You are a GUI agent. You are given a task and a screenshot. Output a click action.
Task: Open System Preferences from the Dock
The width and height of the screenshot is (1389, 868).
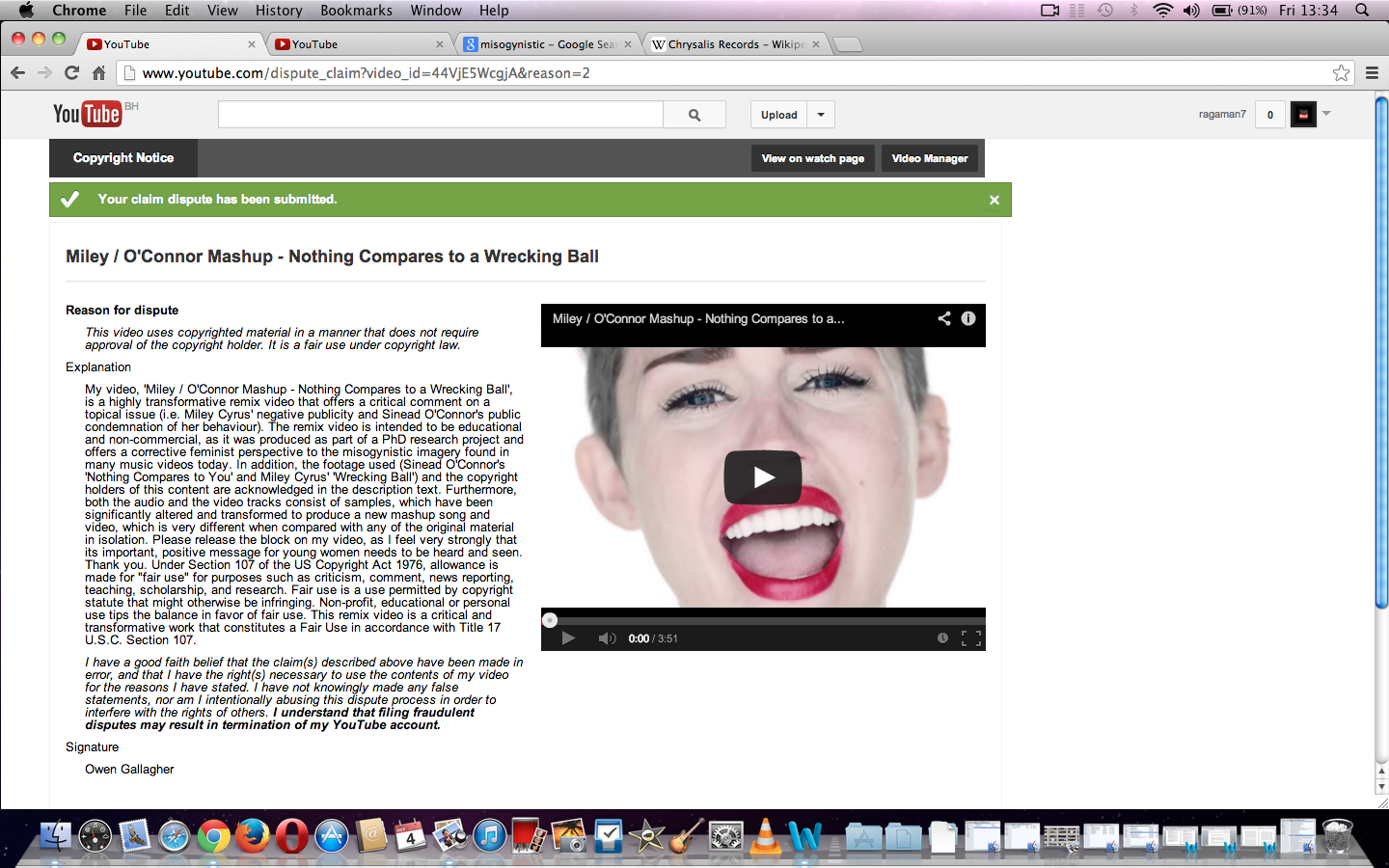pos(726,835)
